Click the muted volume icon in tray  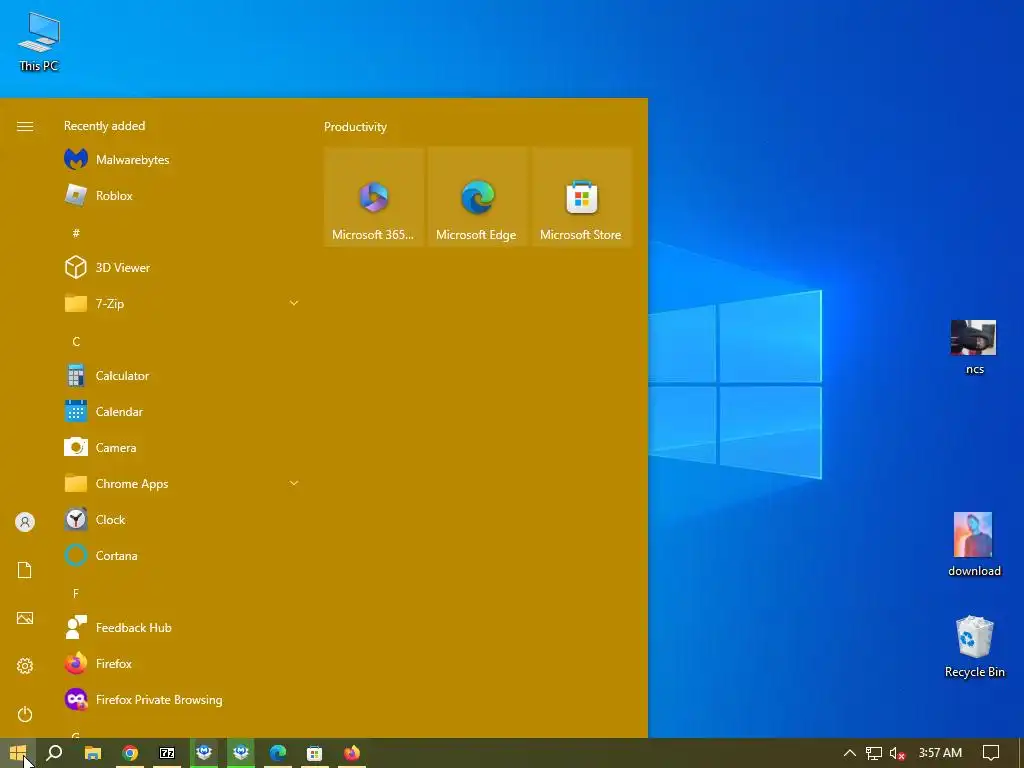(897, 753)
